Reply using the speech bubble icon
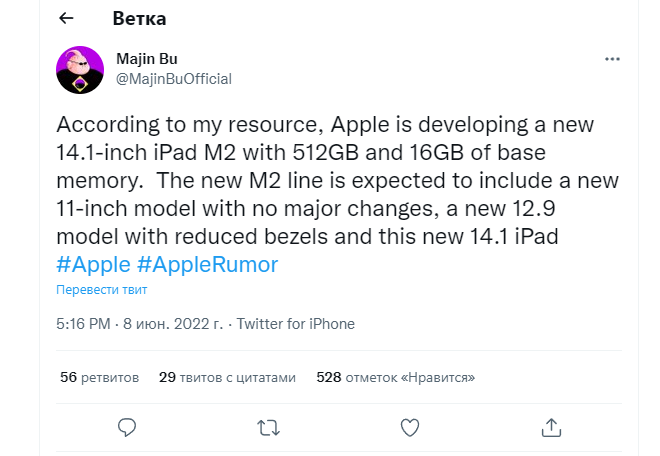 (127, 427)
